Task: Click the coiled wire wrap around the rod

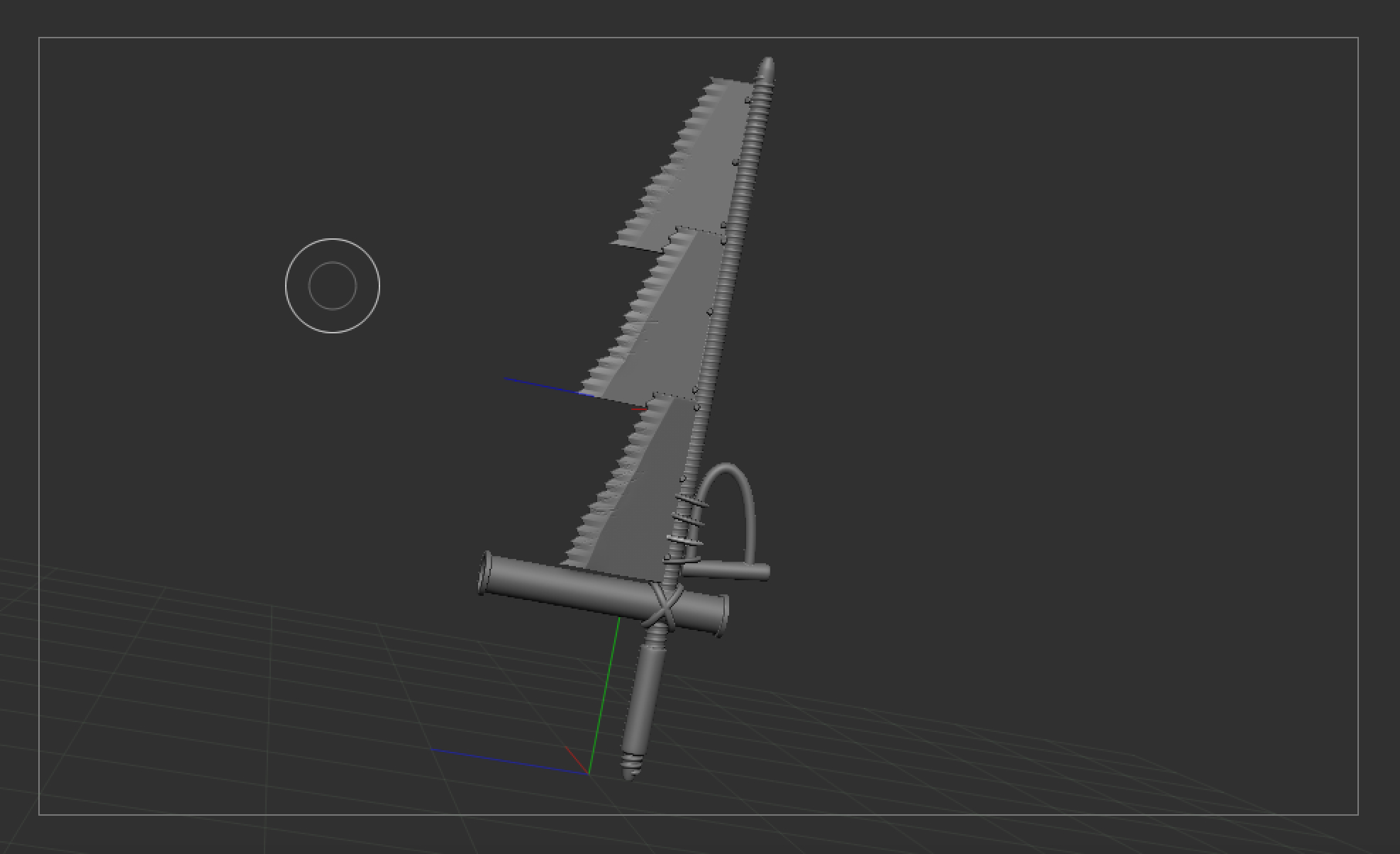Action: coord(684,531)
